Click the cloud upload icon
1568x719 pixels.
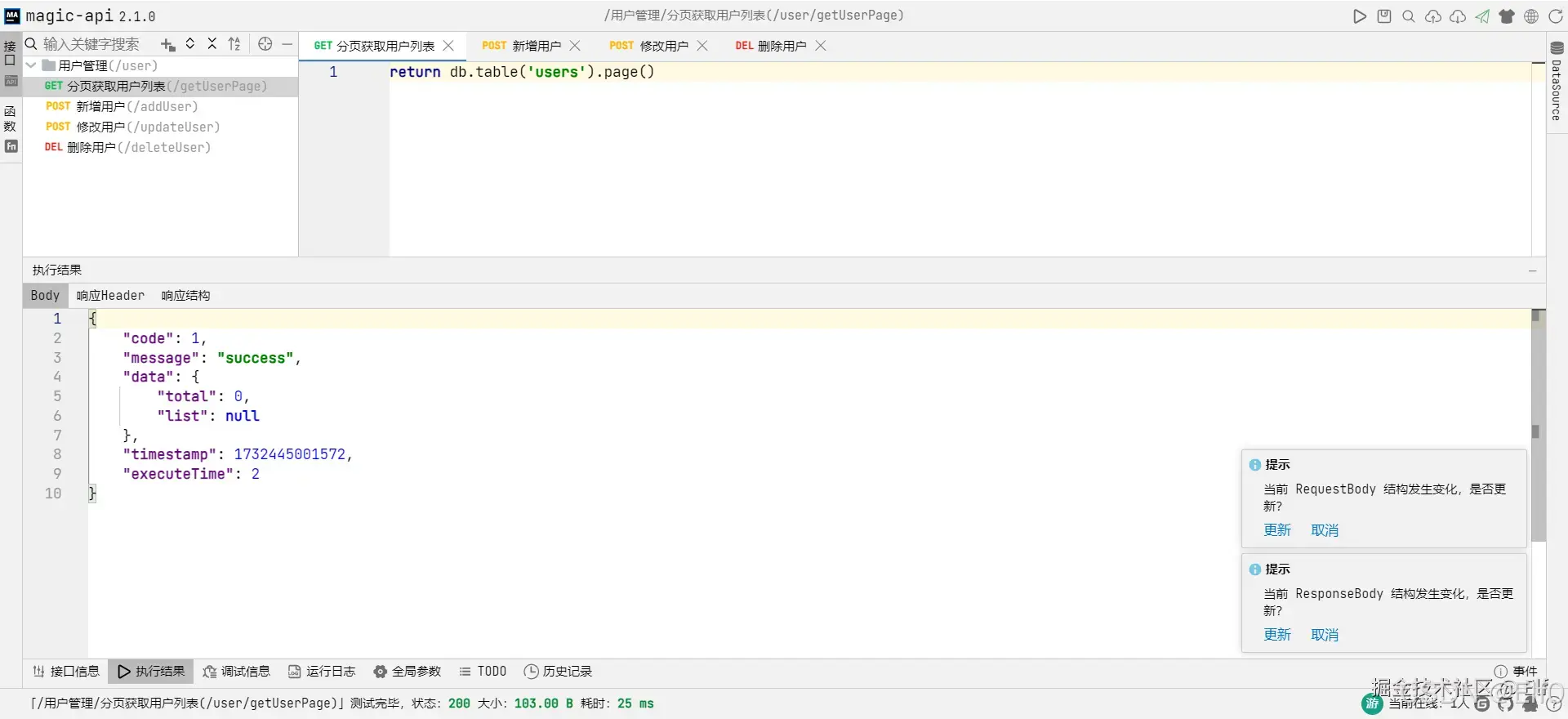[1433, 16]
